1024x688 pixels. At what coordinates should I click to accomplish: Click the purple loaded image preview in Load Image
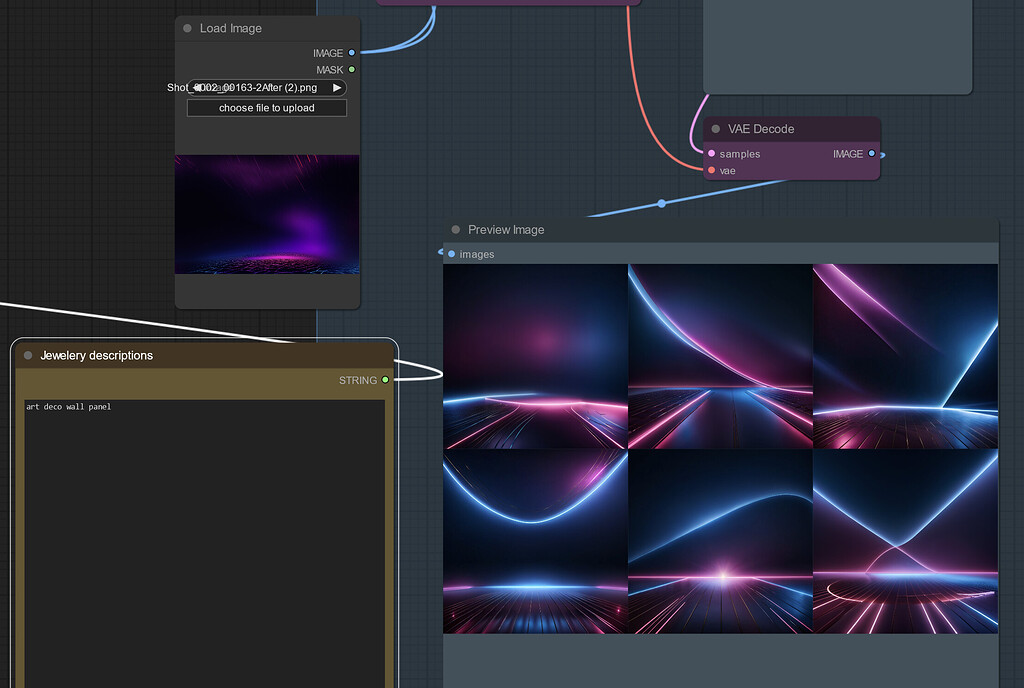[266, 215]
